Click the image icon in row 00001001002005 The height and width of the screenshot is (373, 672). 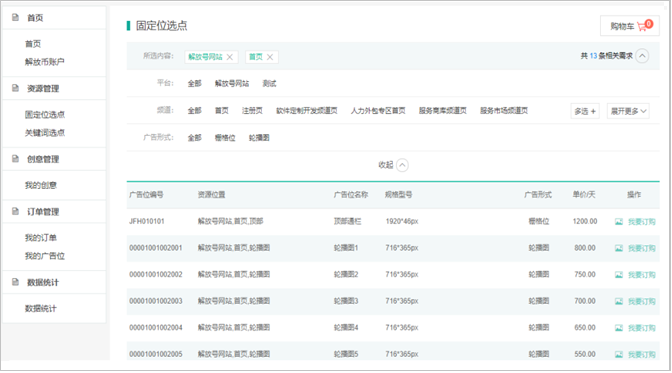pos(619,355)
